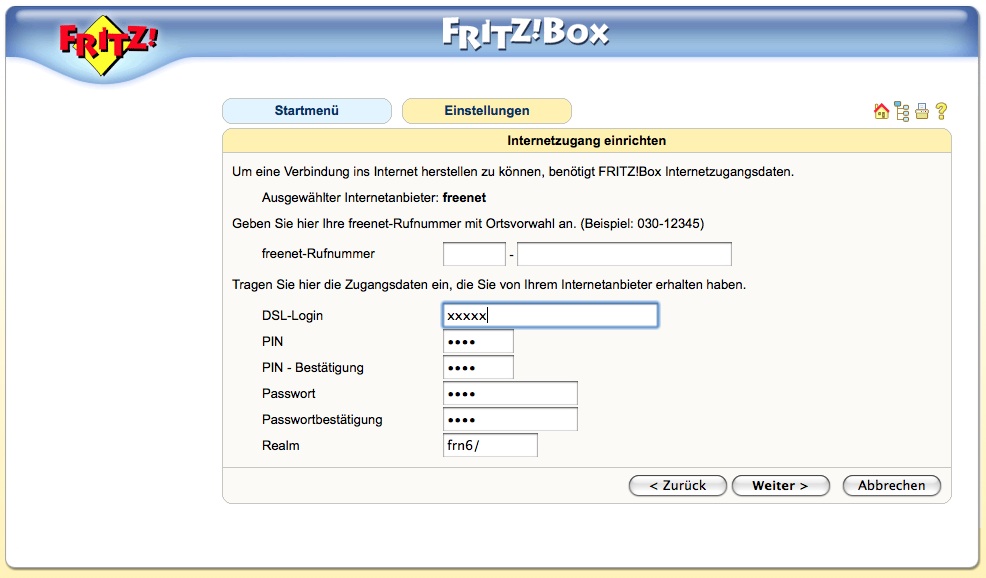The height and width of the screenshot is (578, 986).
Task: Click the printer icon
Action: pyautogui.click(x=922, y=111)
